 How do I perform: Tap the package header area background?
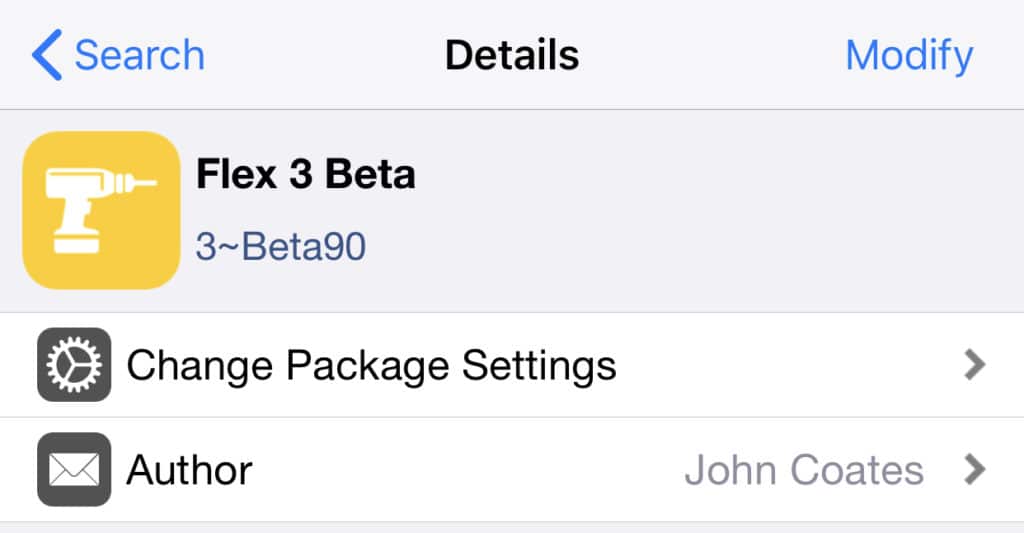coord(653,211)
